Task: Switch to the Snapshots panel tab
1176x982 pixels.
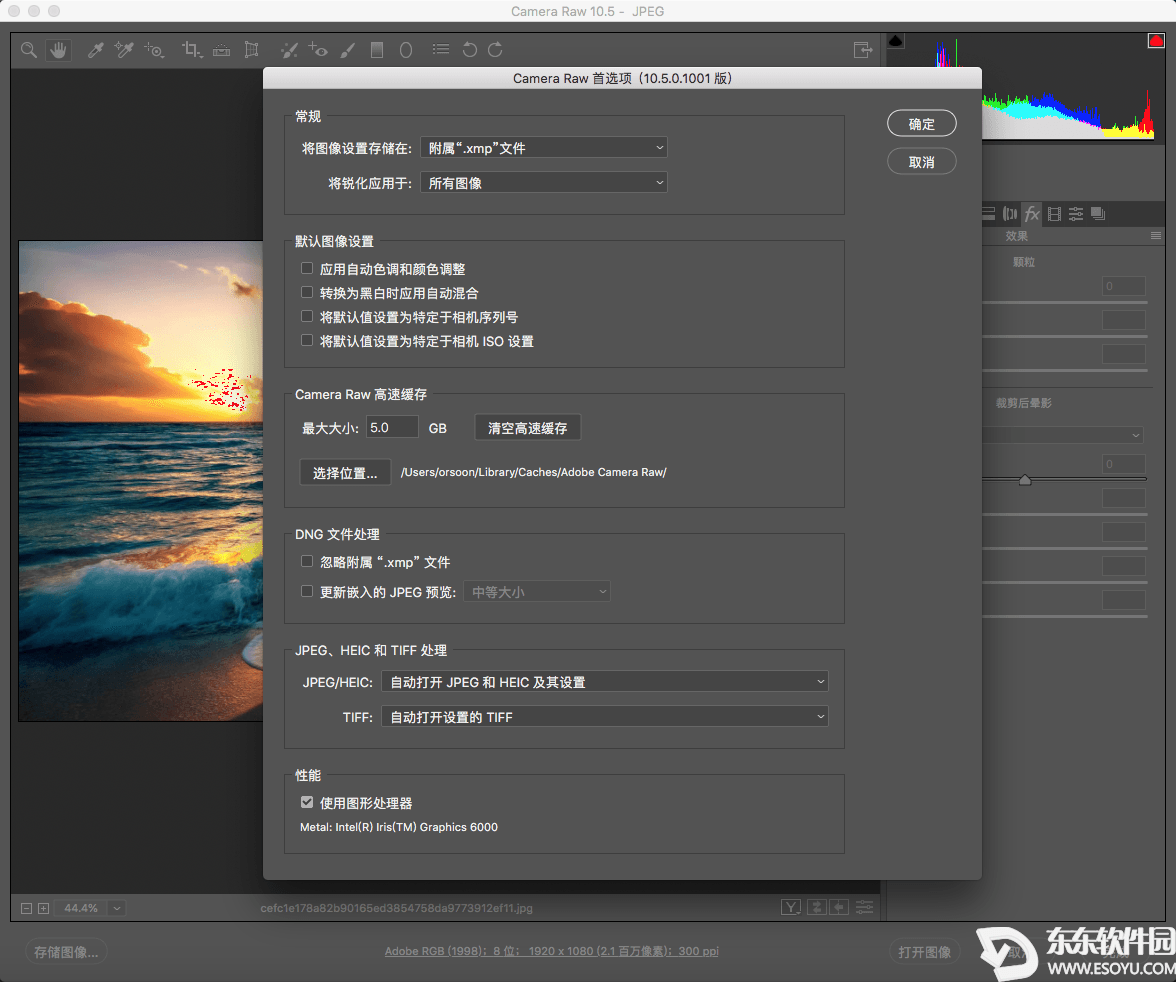Action: tap(1098, 214)
